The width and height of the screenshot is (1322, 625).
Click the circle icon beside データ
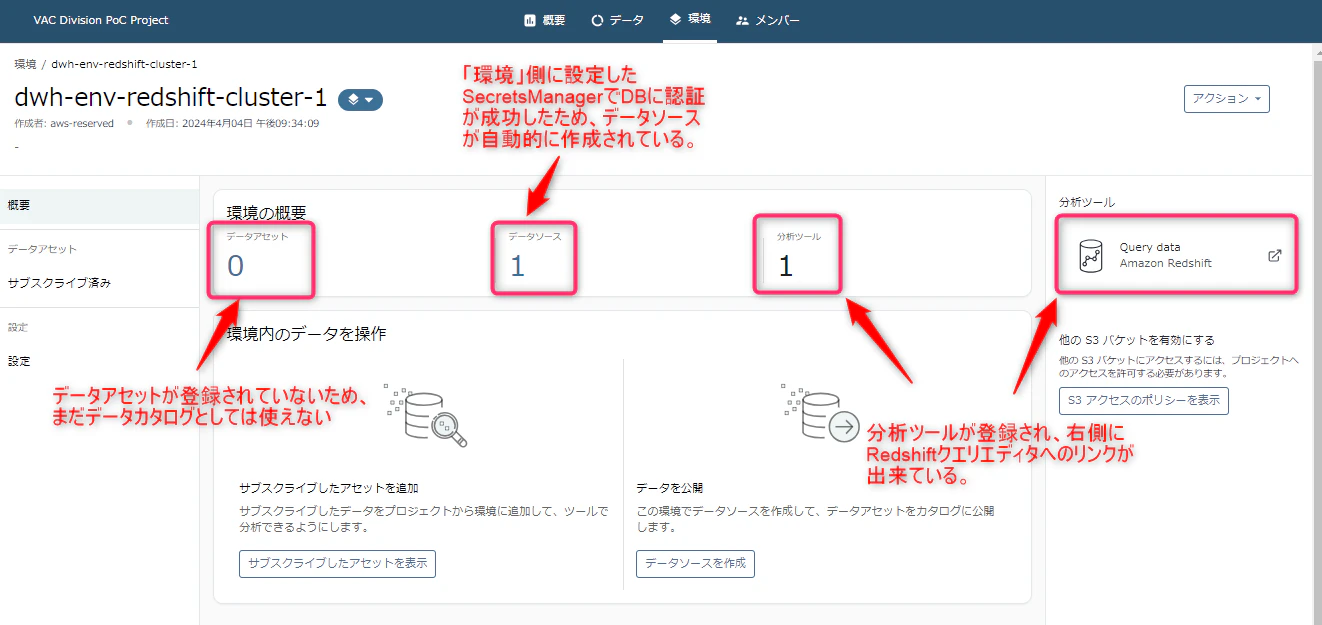pos(597,20)
